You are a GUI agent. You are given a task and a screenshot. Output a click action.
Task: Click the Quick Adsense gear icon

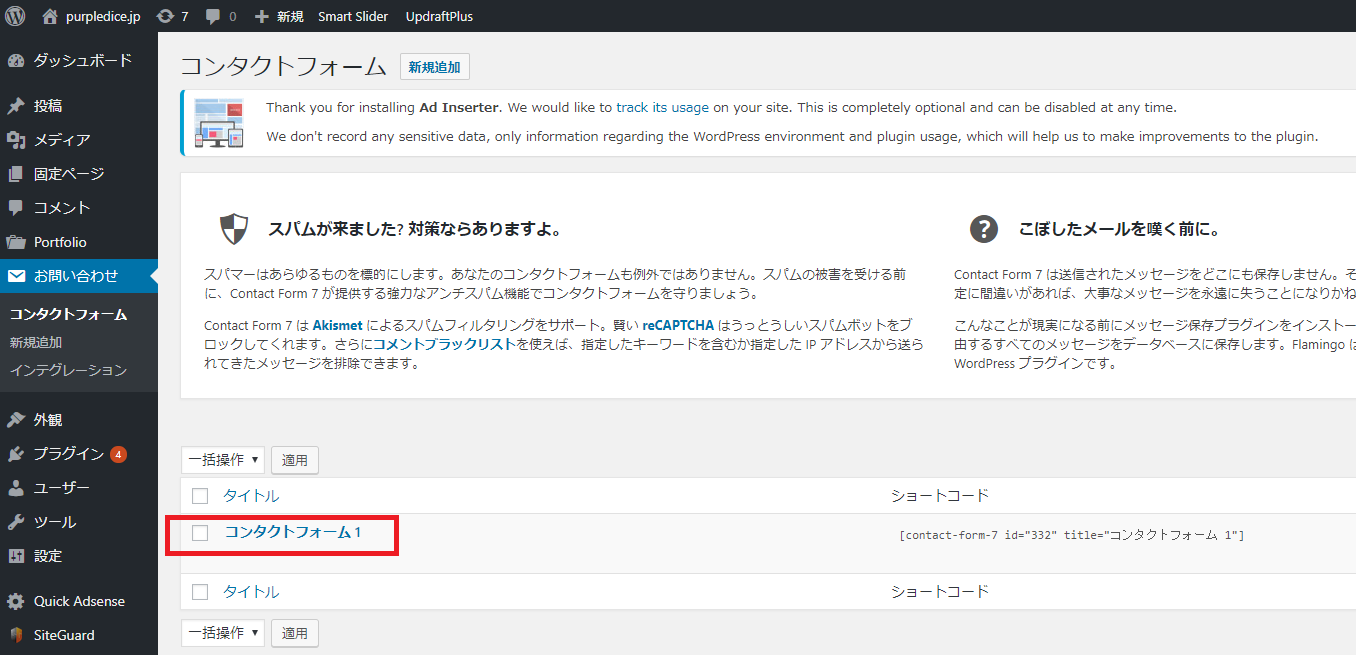[16, 601]
